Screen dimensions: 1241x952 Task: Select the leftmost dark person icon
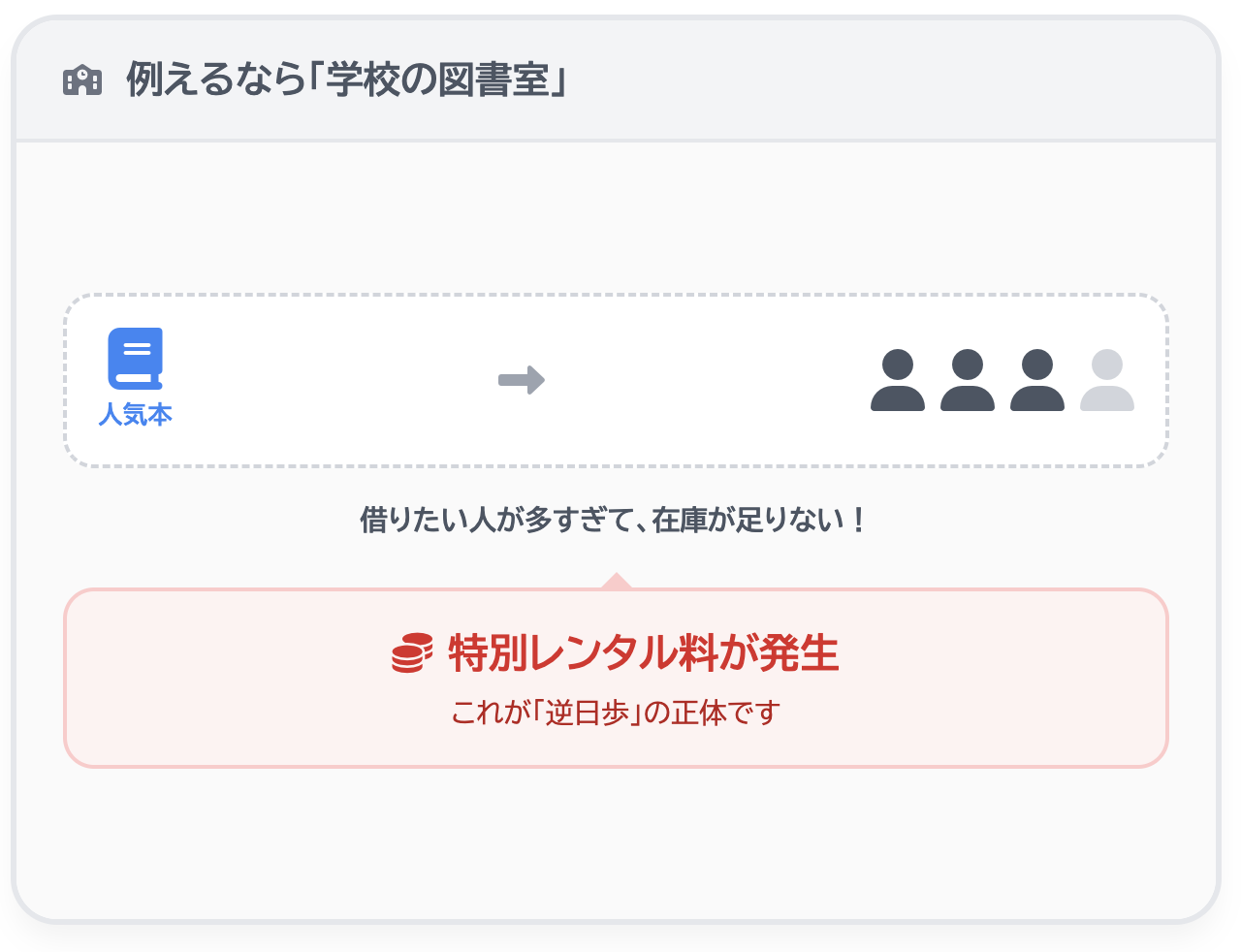[898, 380]
